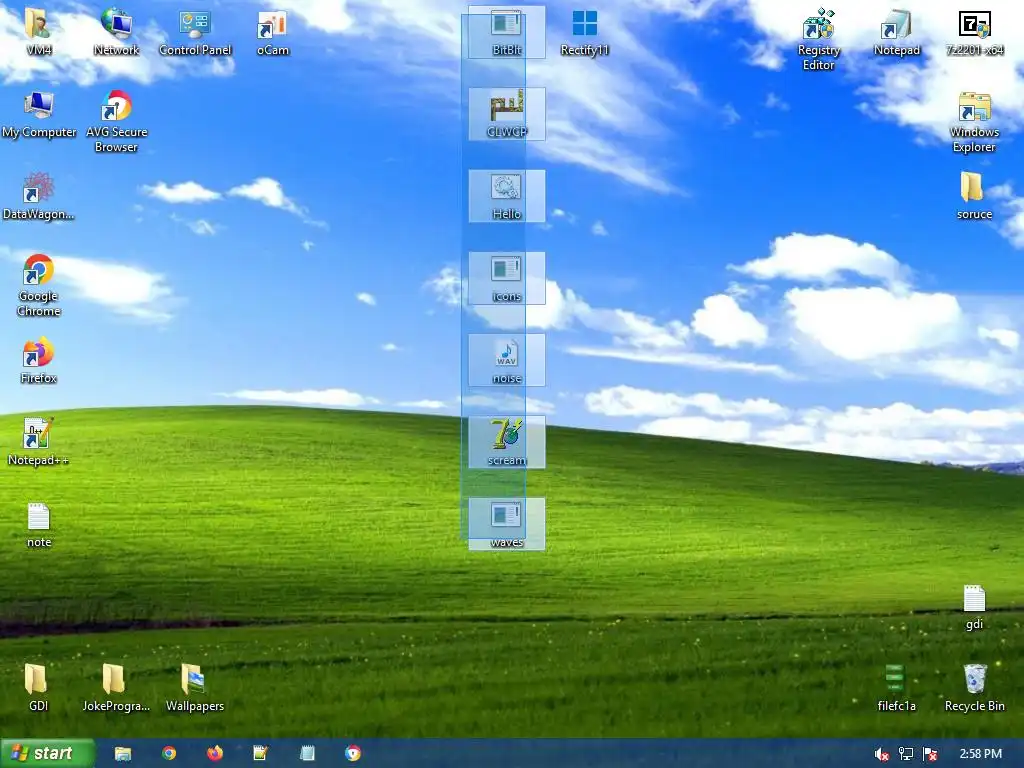
Task: Open the VM4 folder icon
Action: point(39,31)
